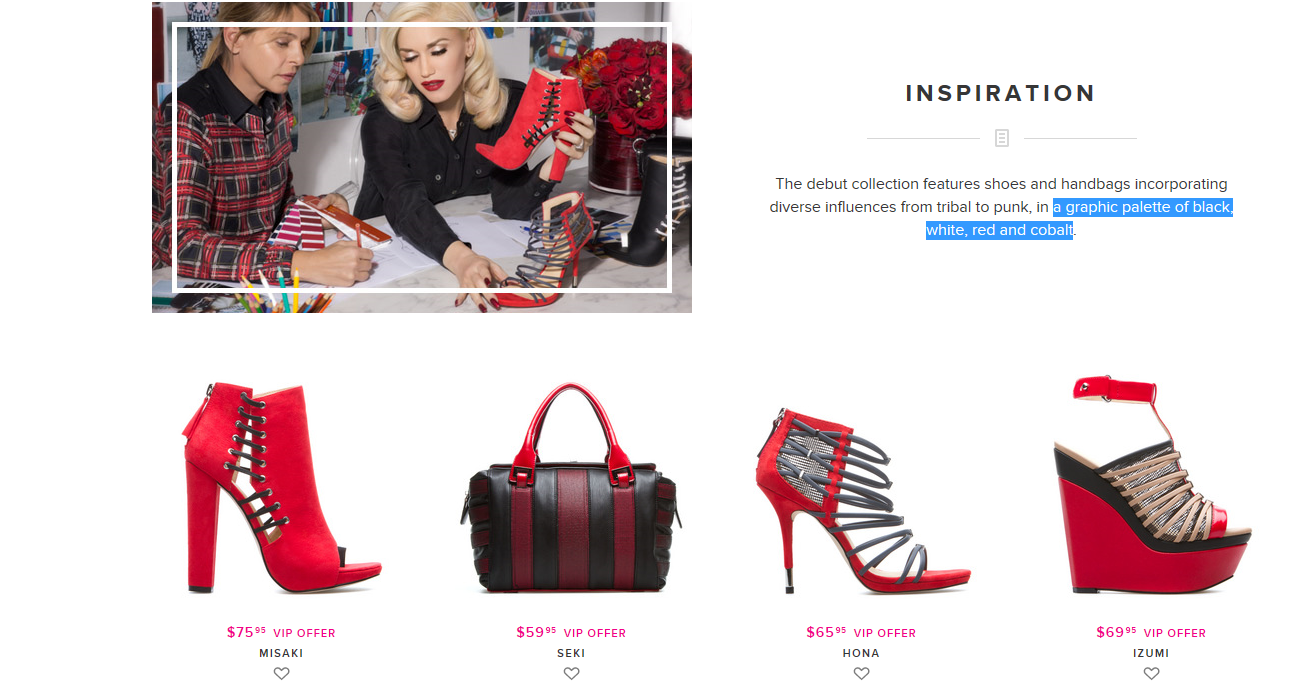
Task: Select the IZUMI product title
Action: tap(1151, 653)
